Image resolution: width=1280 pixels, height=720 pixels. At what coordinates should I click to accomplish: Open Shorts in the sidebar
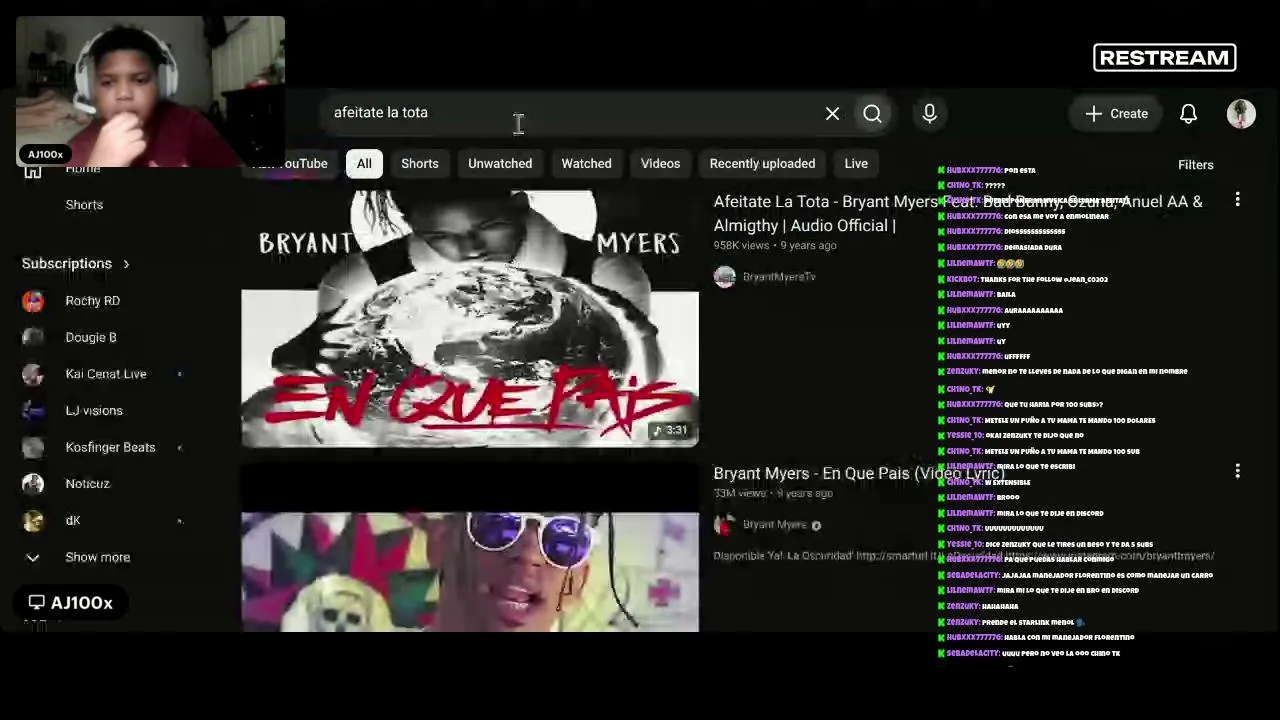tap(84, 205)
